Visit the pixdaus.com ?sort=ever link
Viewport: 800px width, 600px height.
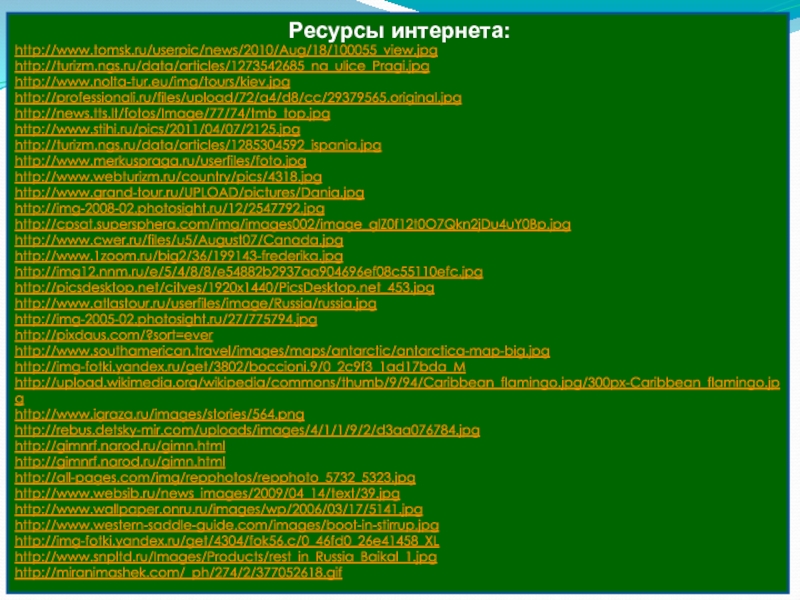tap(113, 335)
